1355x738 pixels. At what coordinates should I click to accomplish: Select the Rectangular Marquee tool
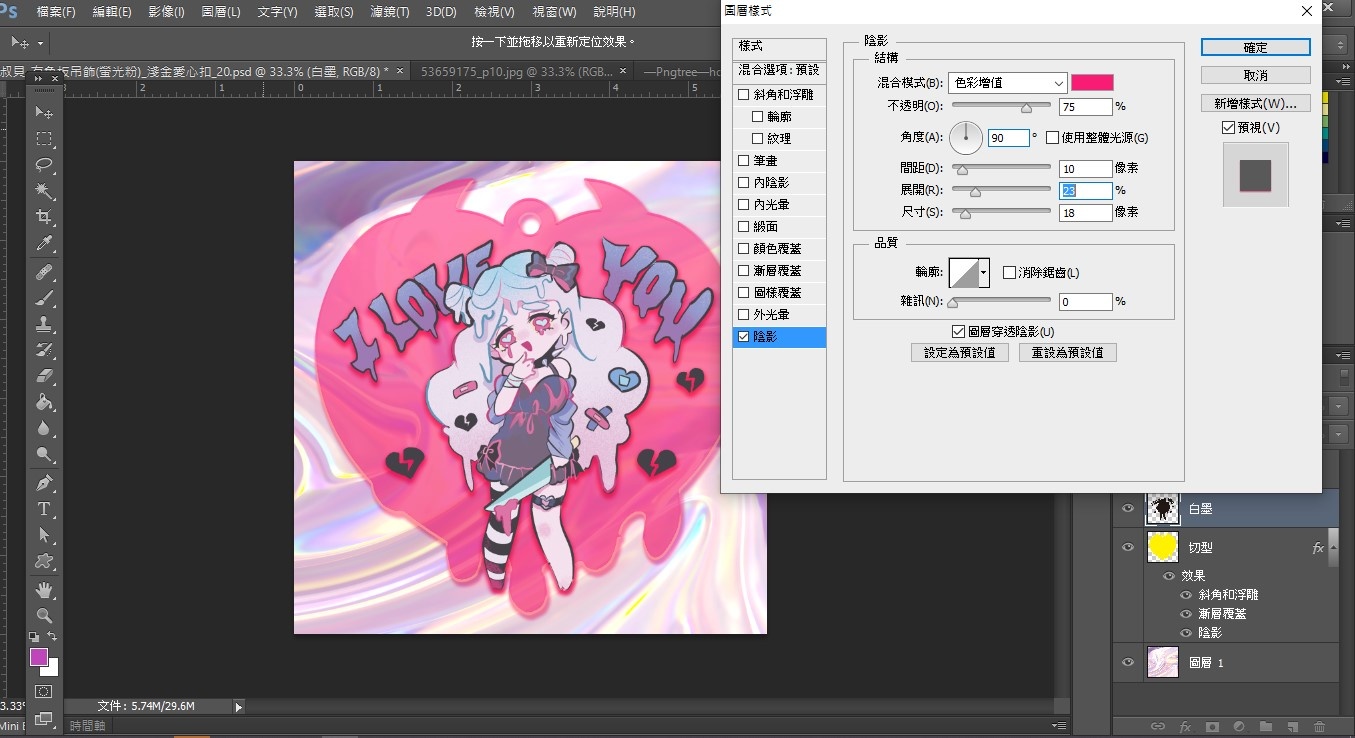[44, 139]
